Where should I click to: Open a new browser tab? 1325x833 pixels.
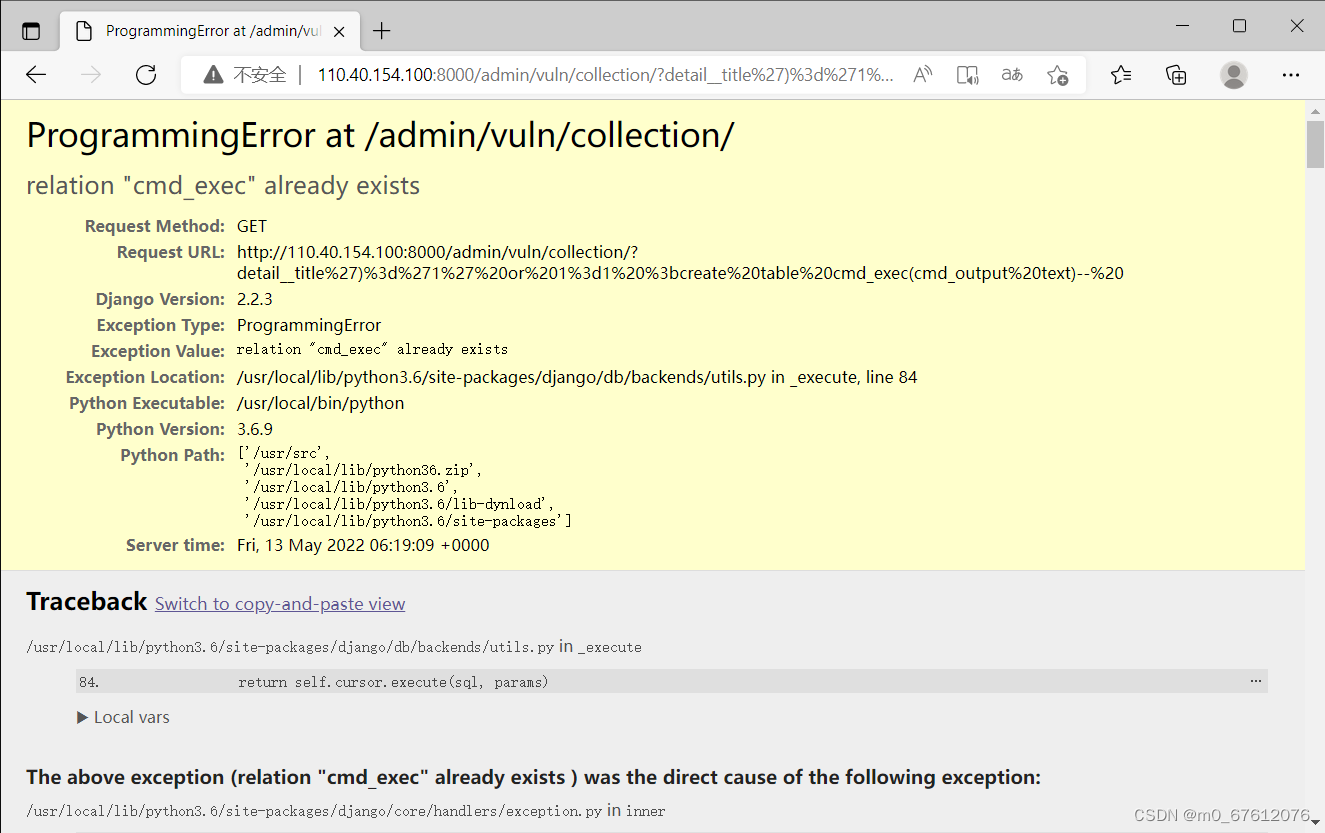(x=381, y=30)
